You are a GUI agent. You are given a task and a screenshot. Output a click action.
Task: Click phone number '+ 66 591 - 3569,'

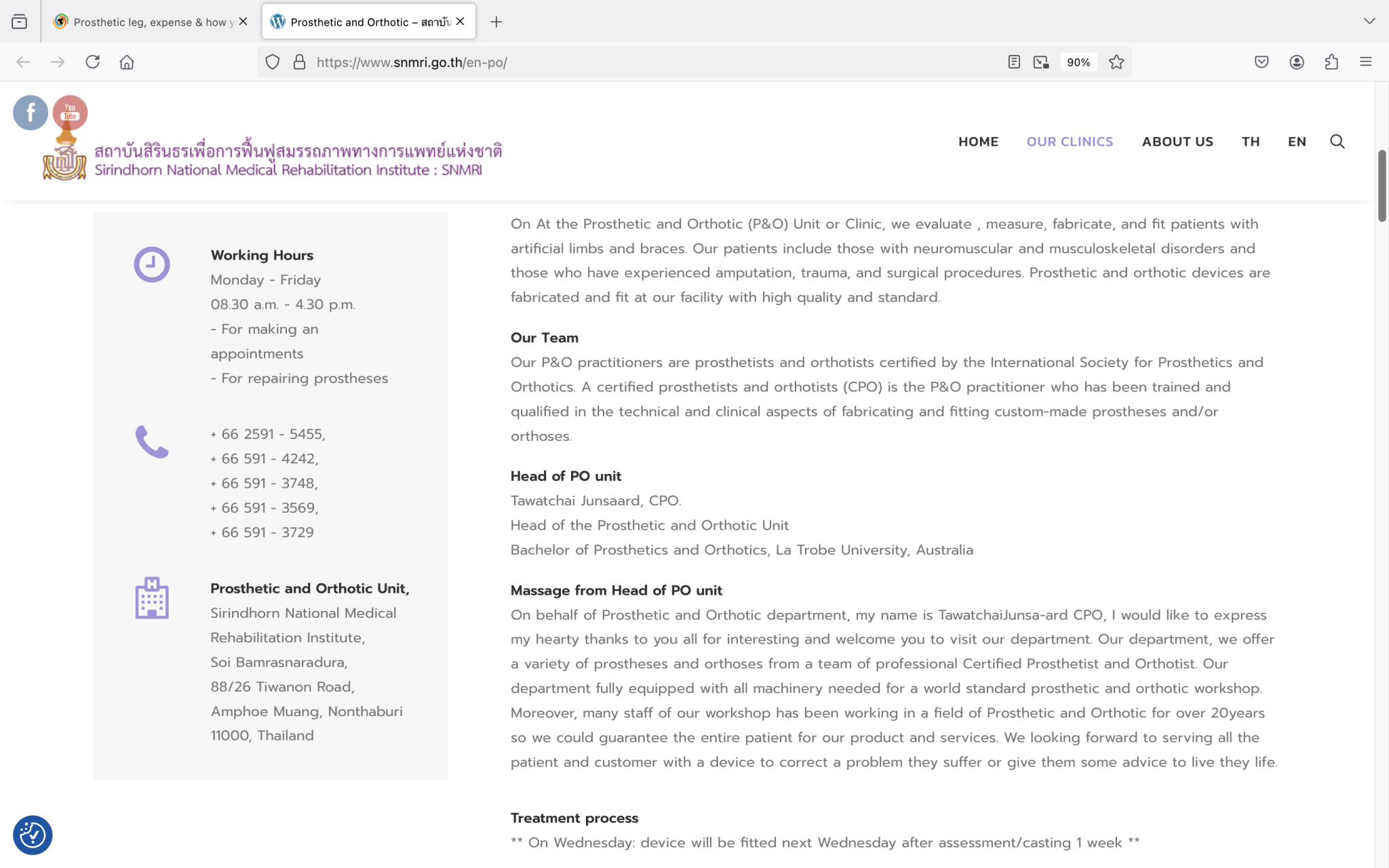coord(265,508)
